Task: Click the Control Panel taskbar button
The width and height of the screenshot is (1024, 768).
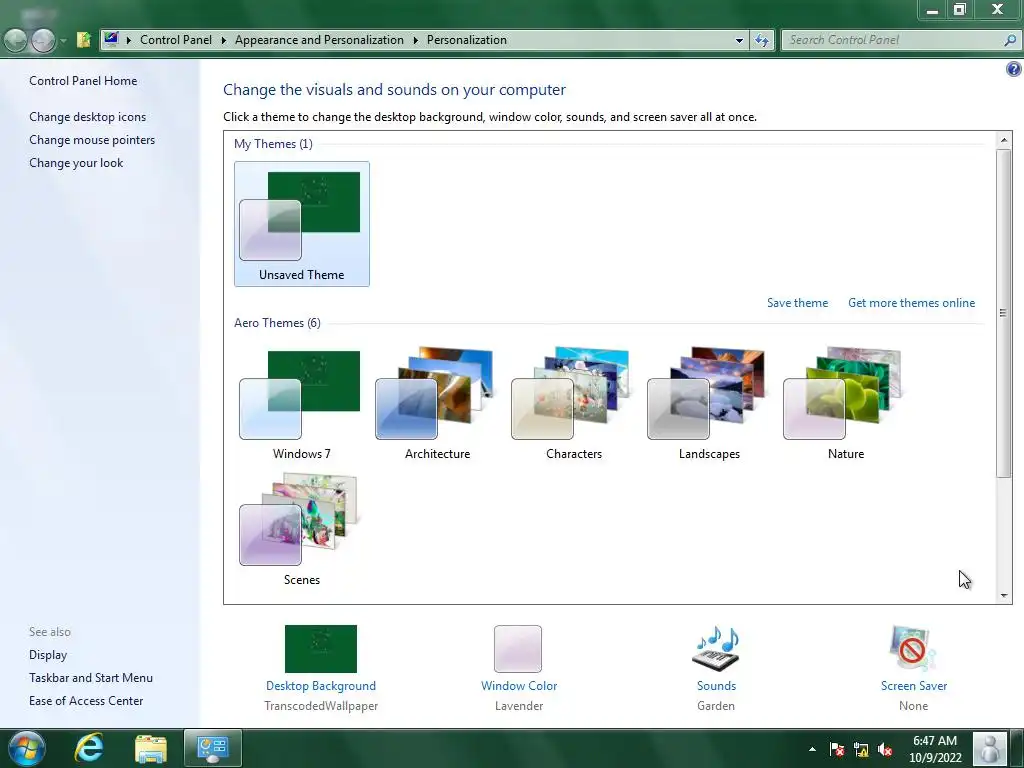Action: pos(213,748)
